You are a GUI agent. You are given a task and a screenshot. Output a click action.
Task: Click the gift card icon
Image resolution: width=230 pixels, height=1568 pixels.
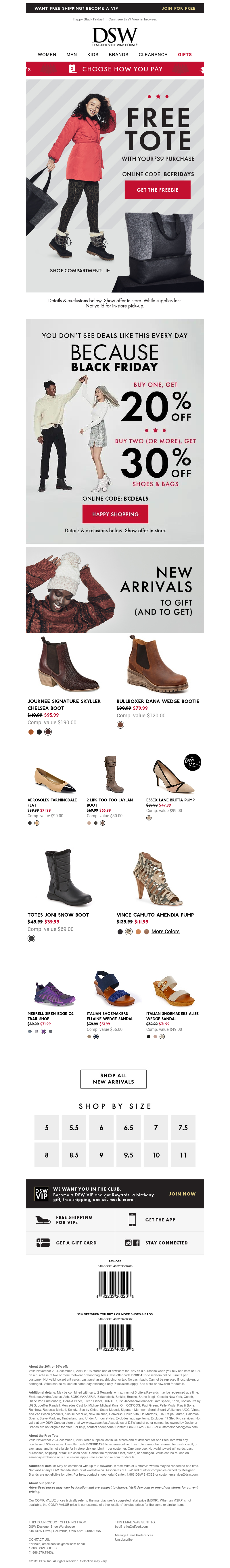(43, 1242)
